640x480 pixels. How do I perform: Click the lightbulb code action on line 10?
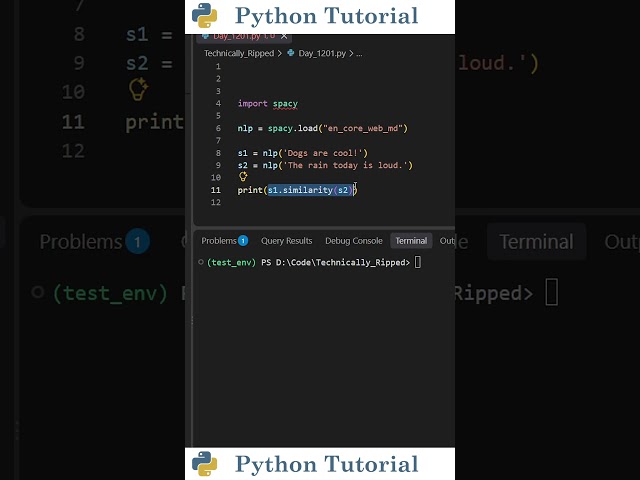[x=243, y=176]
